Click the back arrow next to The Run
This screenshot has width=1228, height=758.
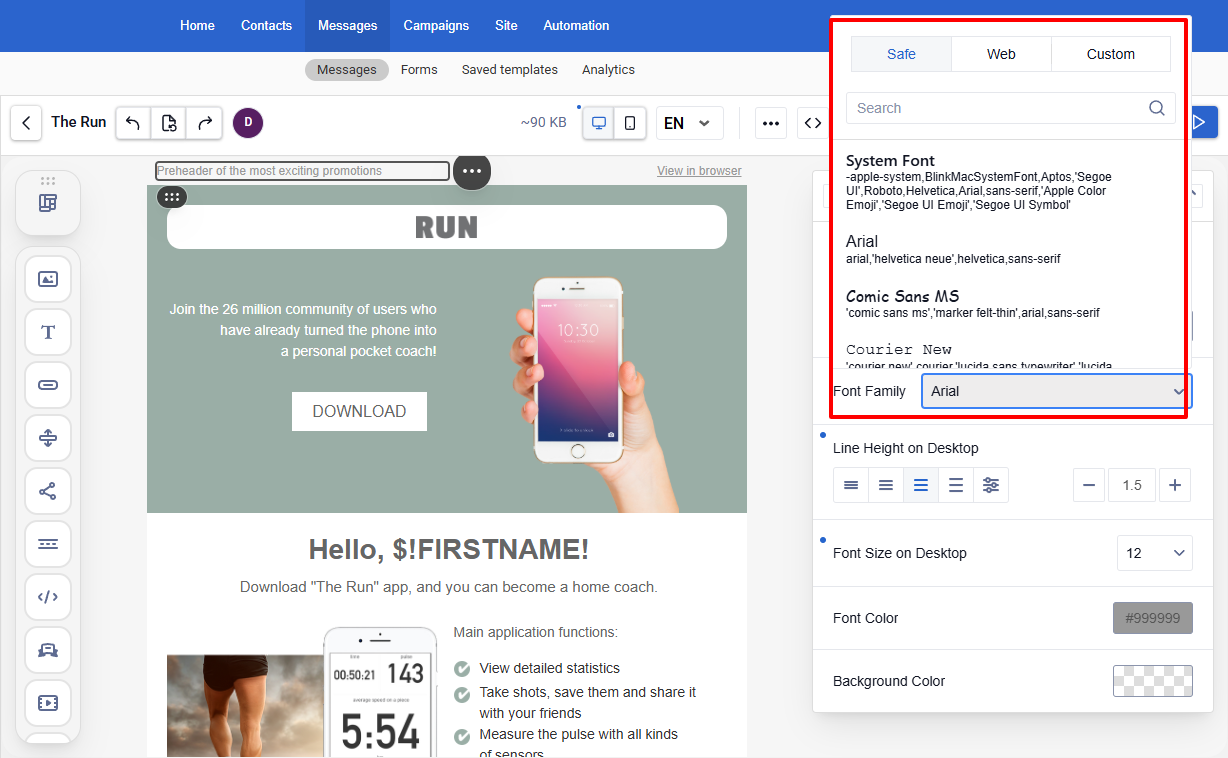(x=26, y=123)
